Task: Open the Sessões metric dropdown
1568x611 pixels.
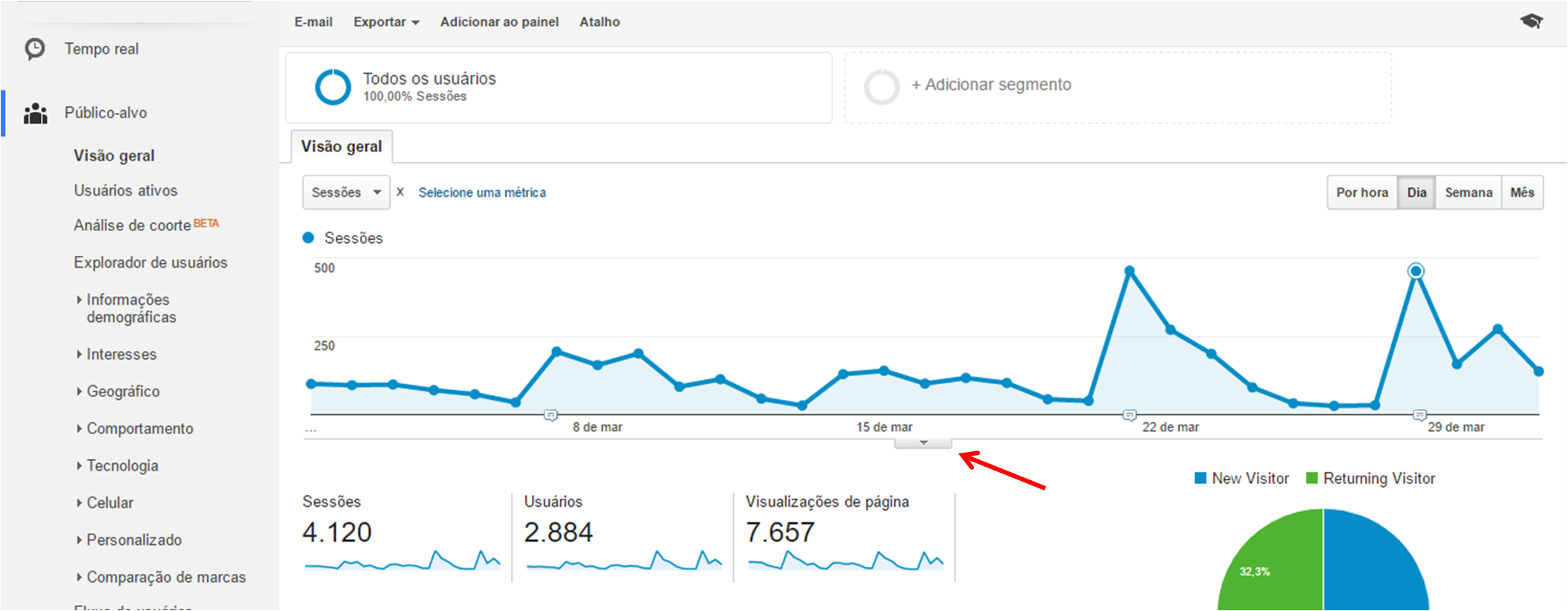Action: (345, 193)
